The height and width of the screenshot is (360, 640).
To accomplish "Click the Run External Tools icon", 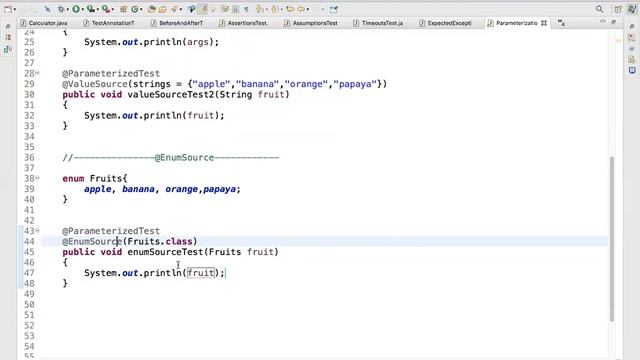I will (x=105, y=9).
